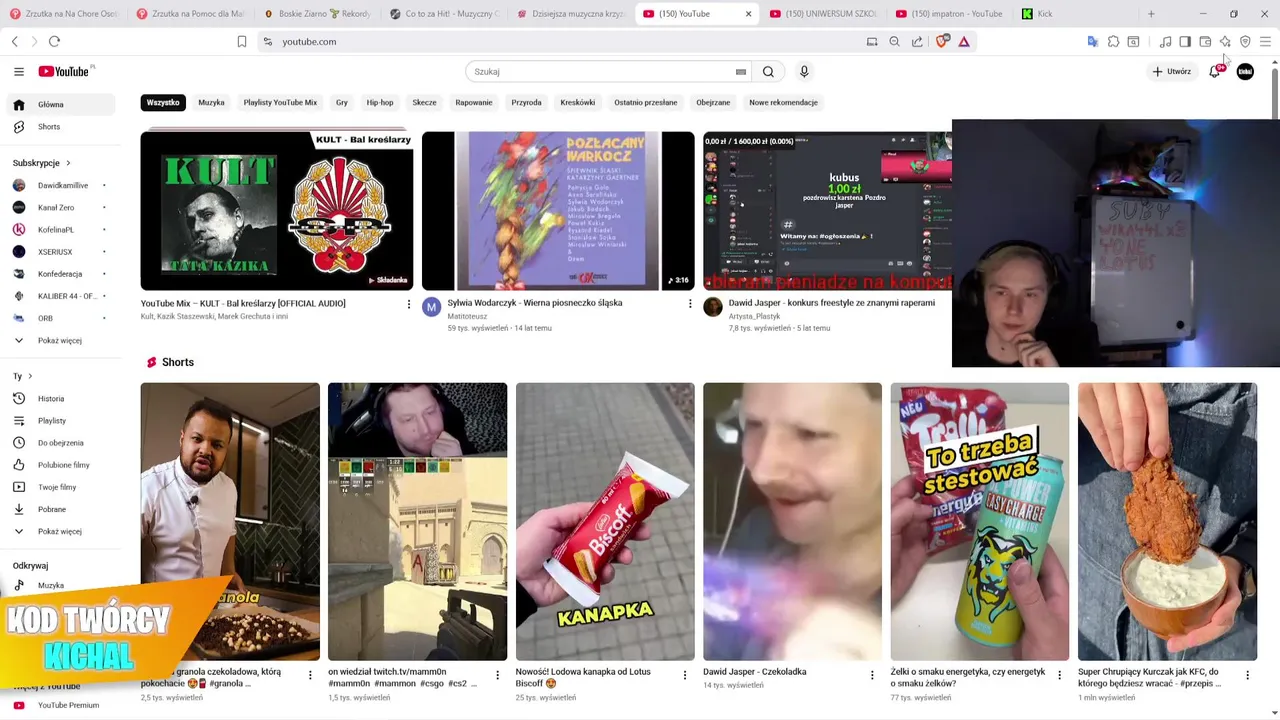
Task: Click the zoom magnifier icon in address bar
Action: click(x=894, y=41)
